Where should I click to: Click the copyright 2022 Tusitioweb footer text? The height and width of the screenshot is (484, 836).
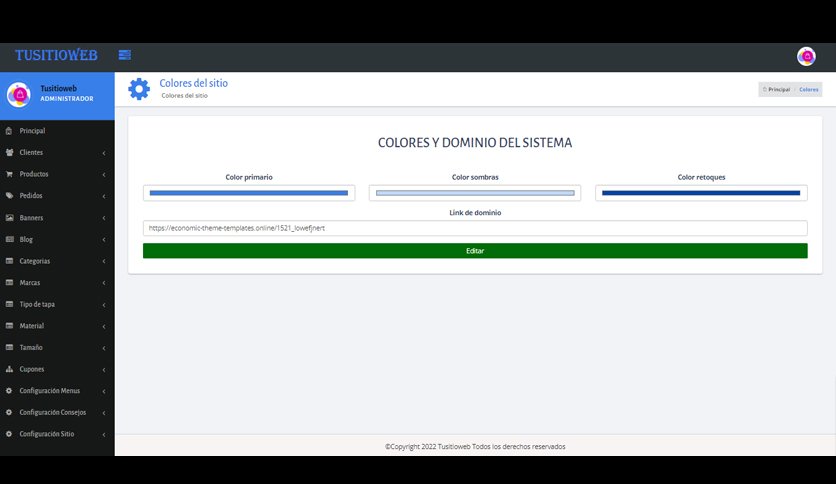click(475, 447)
